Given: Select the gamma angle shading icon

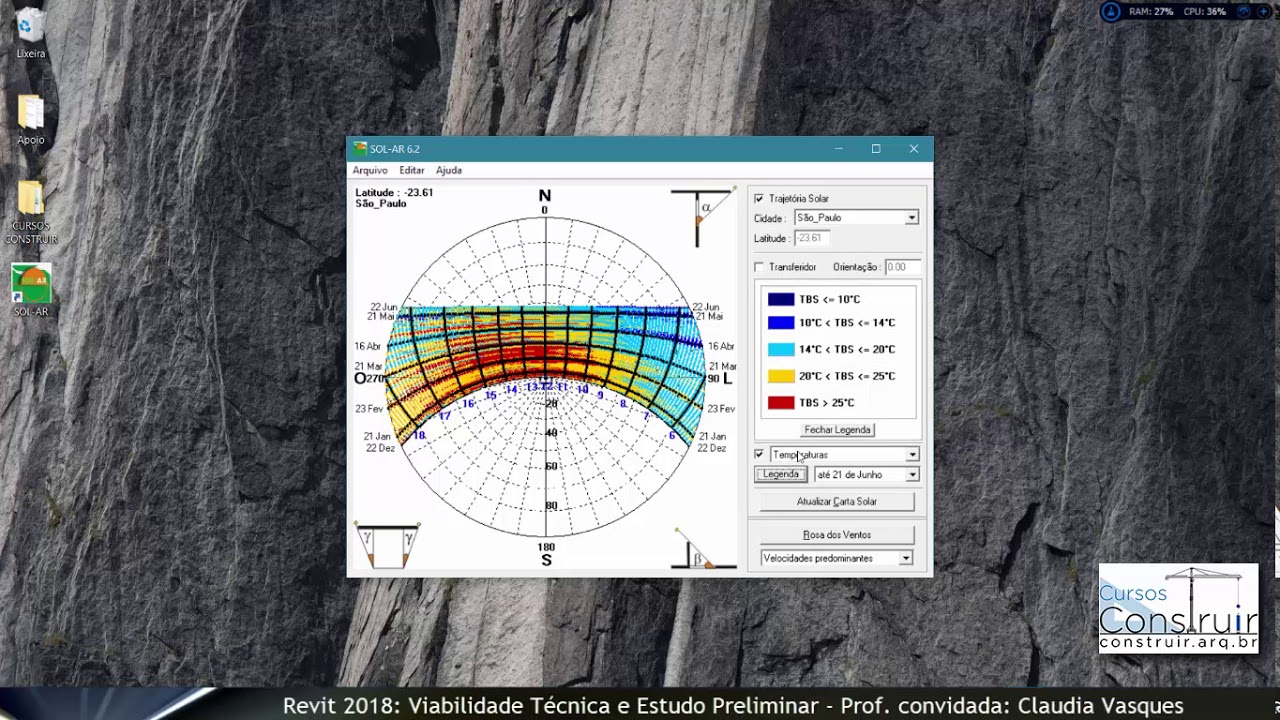Looking at the screenshot, I should [387, 546].
